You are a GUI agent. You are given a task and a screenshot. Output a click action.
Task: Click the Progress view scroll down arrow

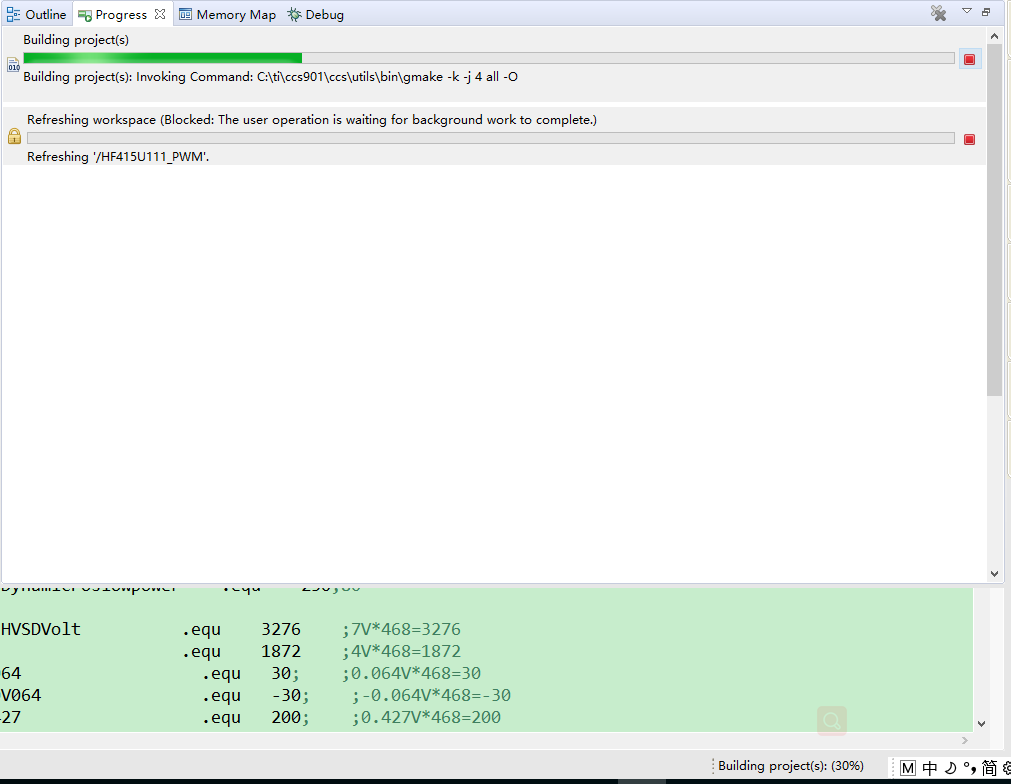(x=994, y=574)
